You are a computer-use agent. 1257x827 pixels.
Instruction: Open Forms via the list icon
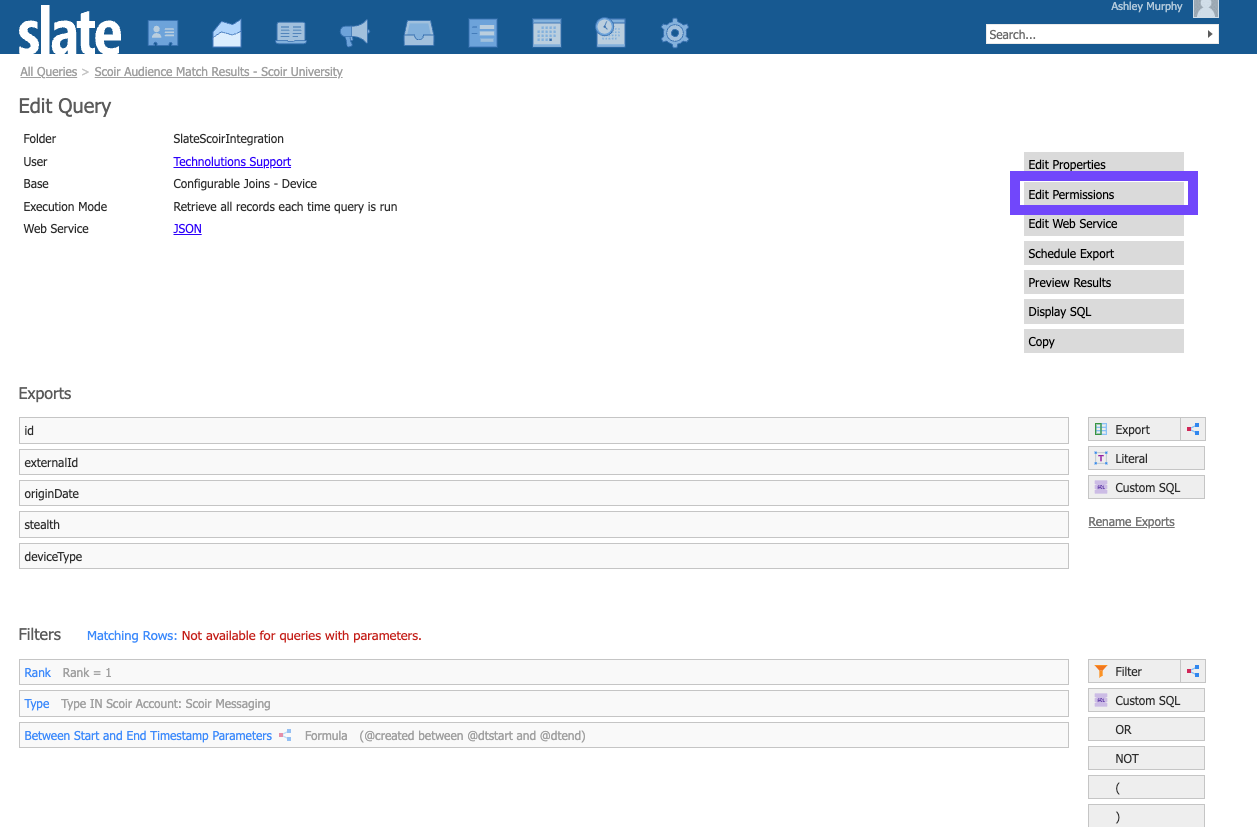pyautogui.click(x=483, y=33)
